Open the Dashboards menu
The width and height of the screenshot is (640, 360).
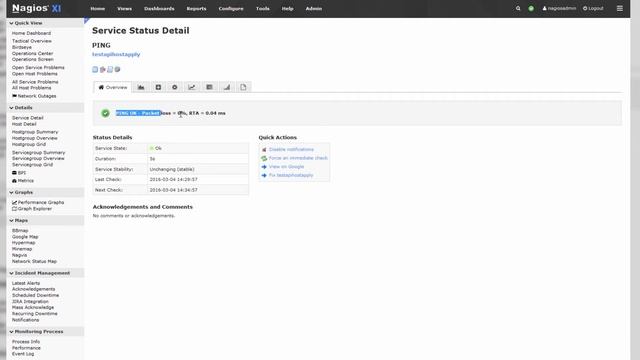pos(159,9)
